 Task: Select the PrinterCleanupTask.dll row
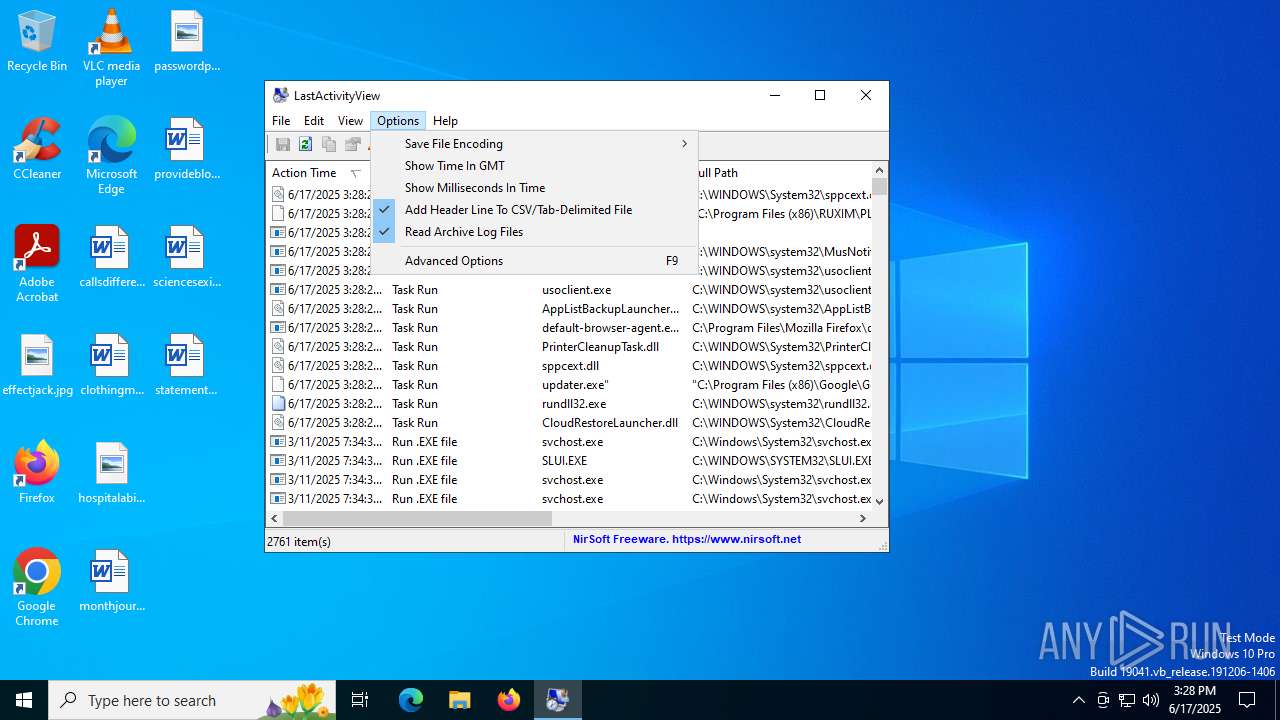(x=569, y=347)
